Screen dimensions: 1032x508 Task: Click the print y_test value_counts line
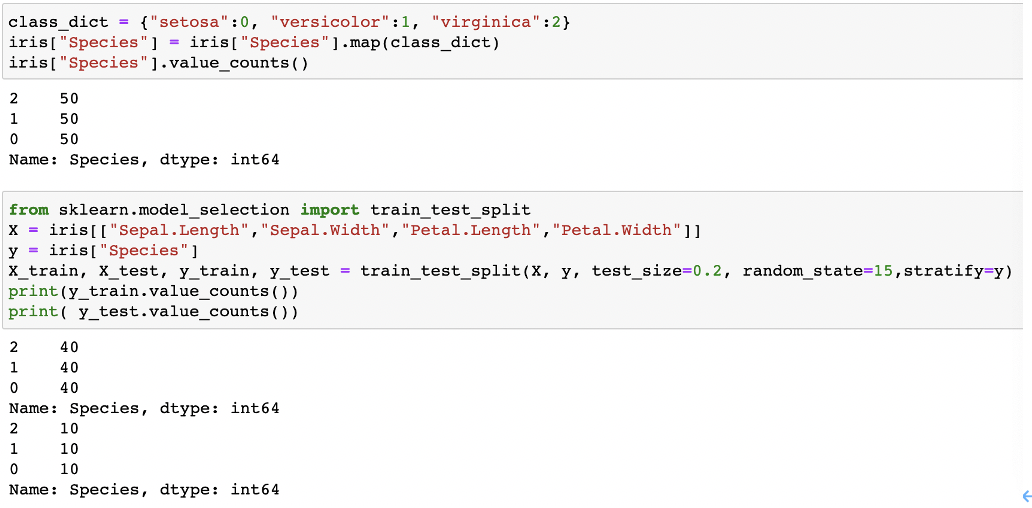point(153,311)
